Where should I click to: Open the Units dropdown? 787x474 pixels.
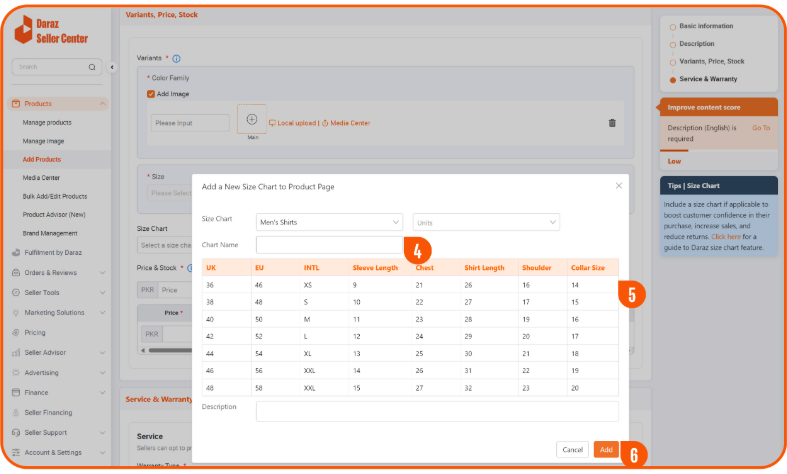[x=486, y=222]
